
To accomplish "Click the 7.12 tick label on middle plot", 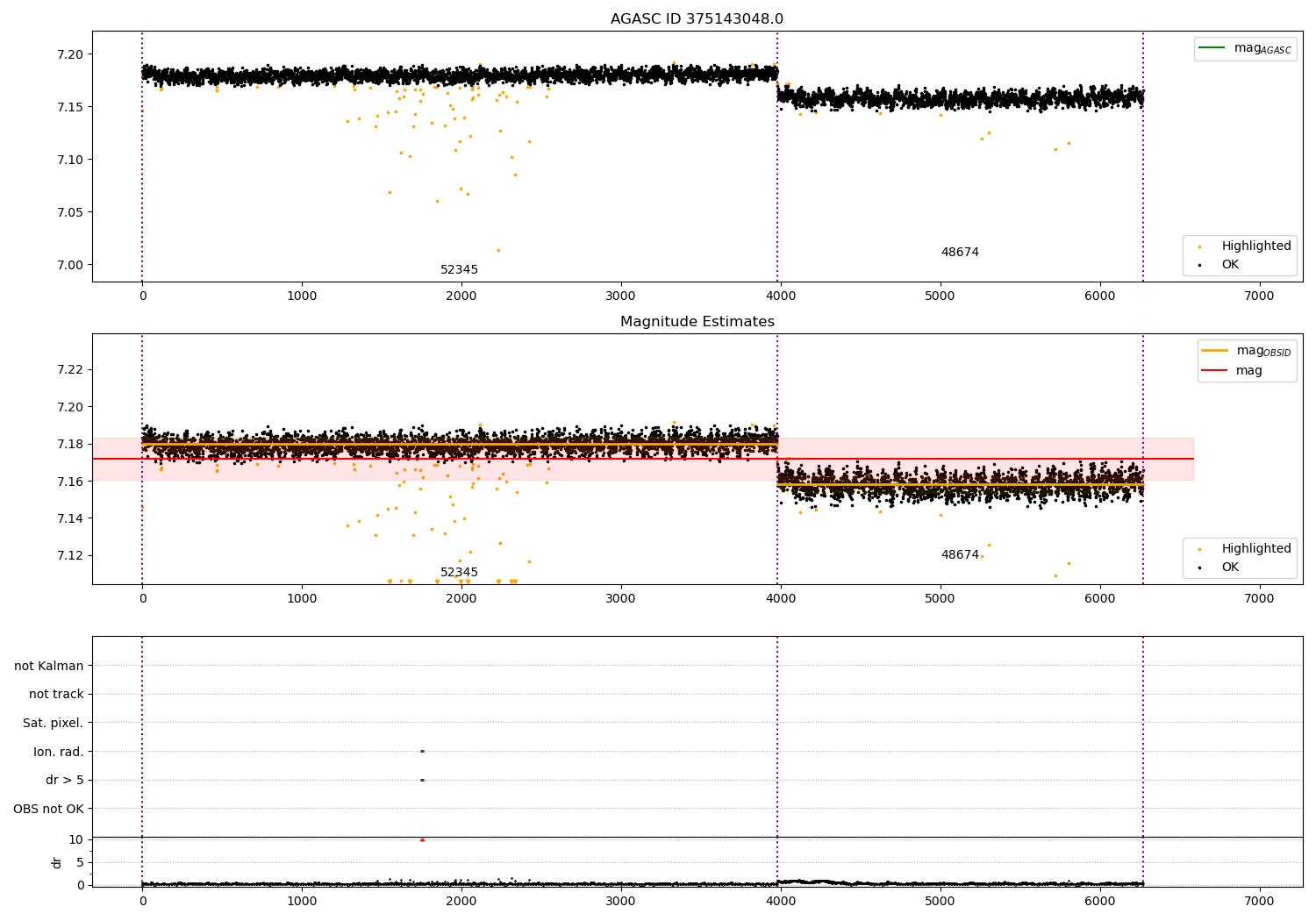I will tap(69, 555).
